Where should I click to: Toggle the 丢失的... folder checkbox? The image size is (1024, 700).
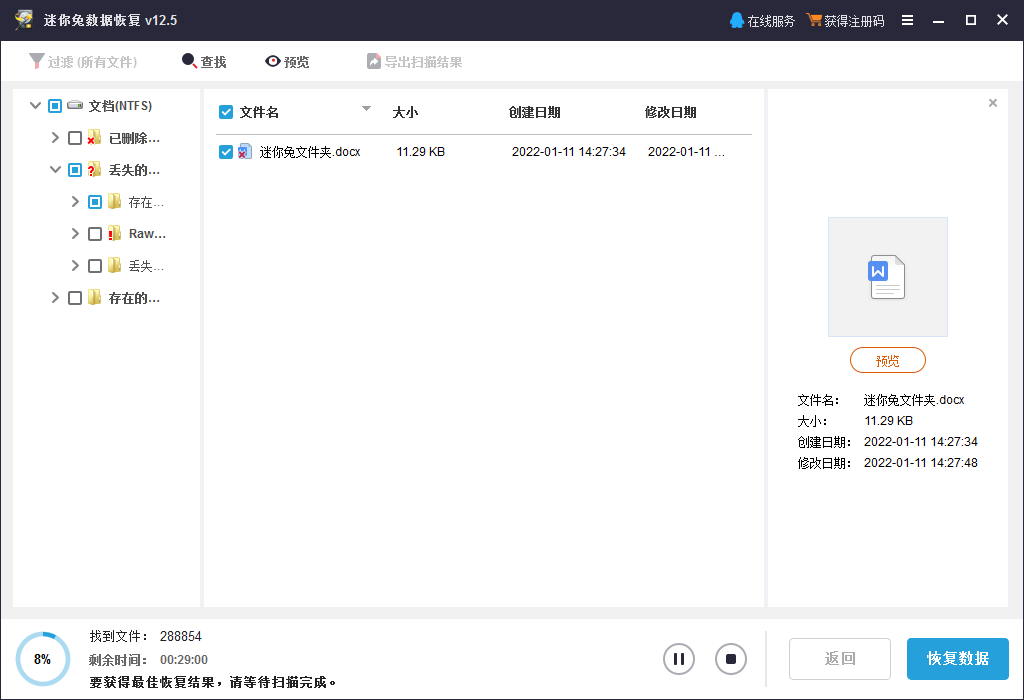pos(75,170)
